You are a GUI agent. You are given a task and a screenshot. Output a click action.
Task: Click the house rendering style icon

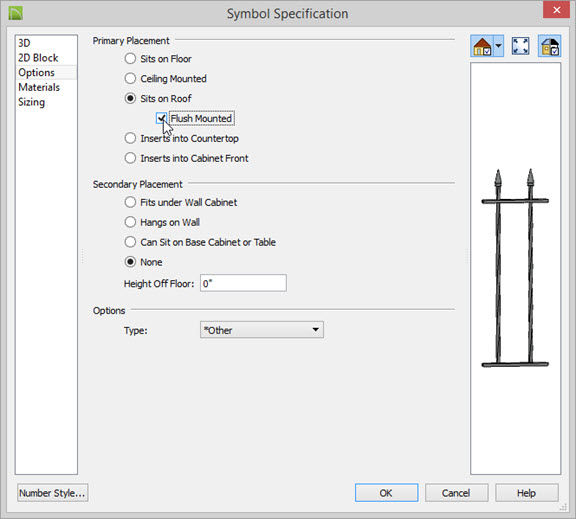[482, 46]
